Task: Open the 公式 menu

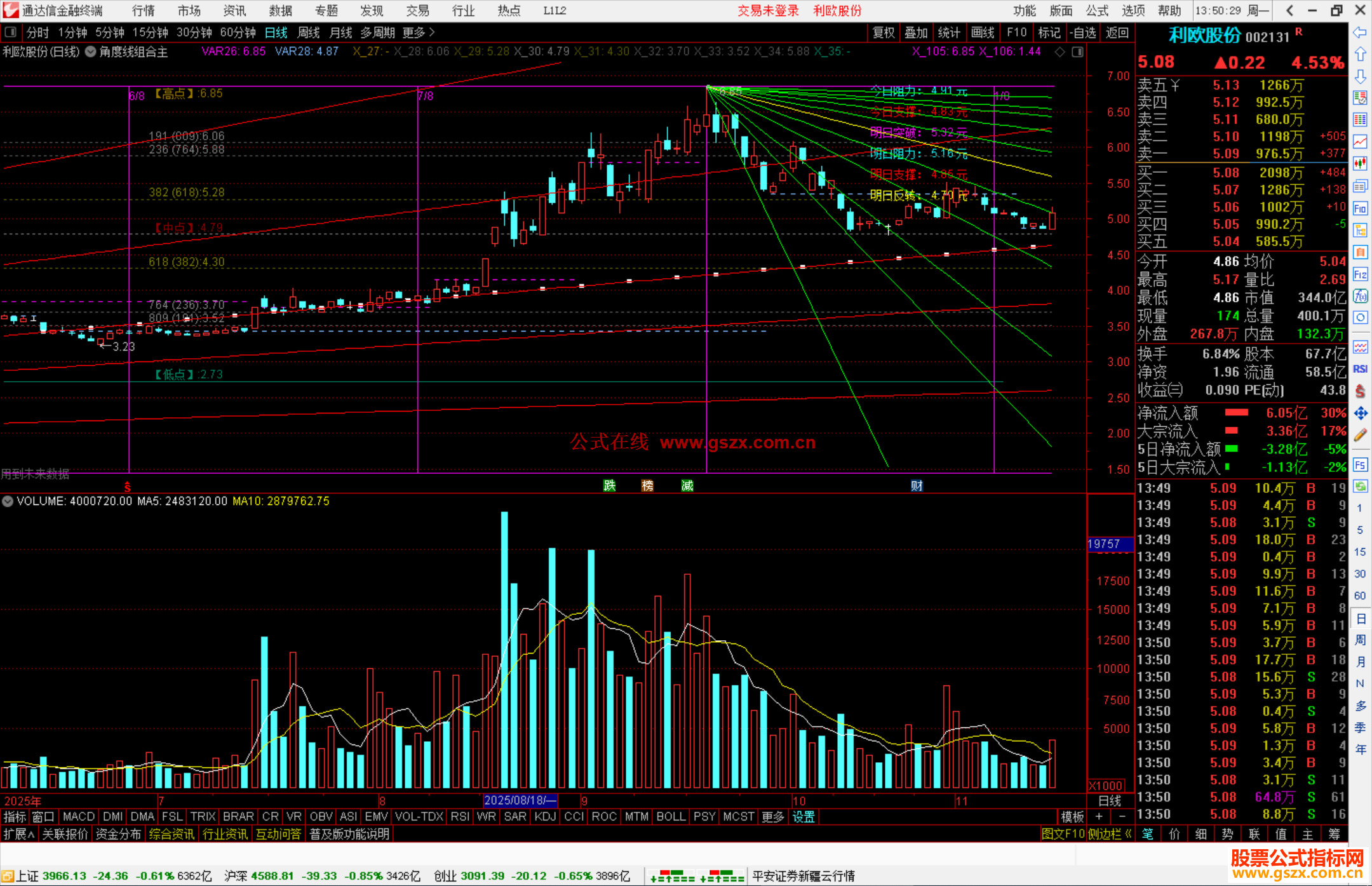Action: coord(1096,10)
